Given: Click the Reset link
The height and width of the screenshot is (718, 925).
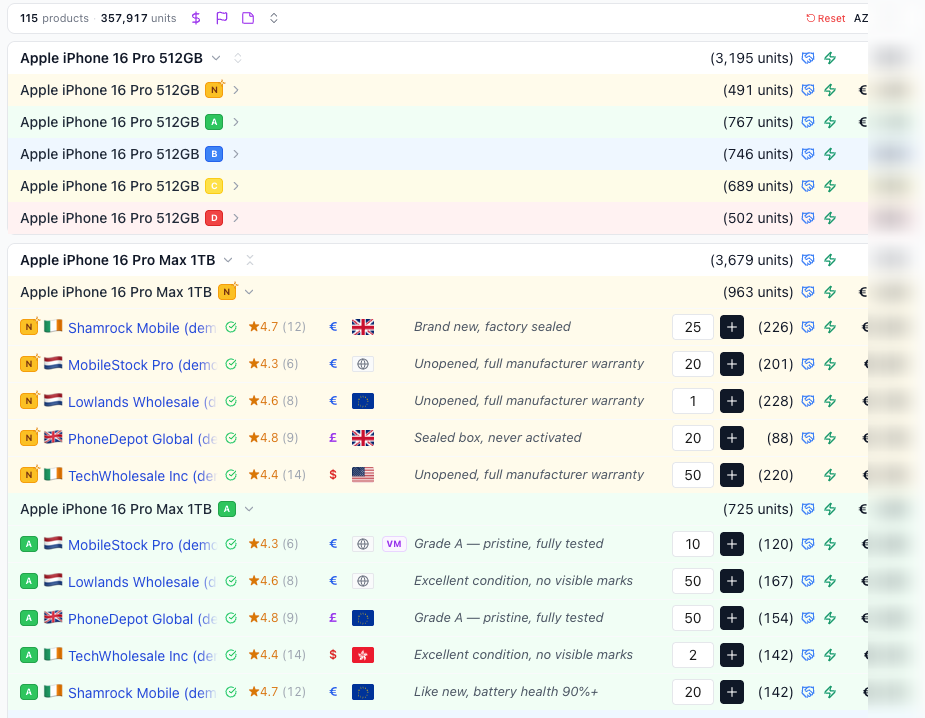Looking at the screenshot, I should [x=826, y=18].
